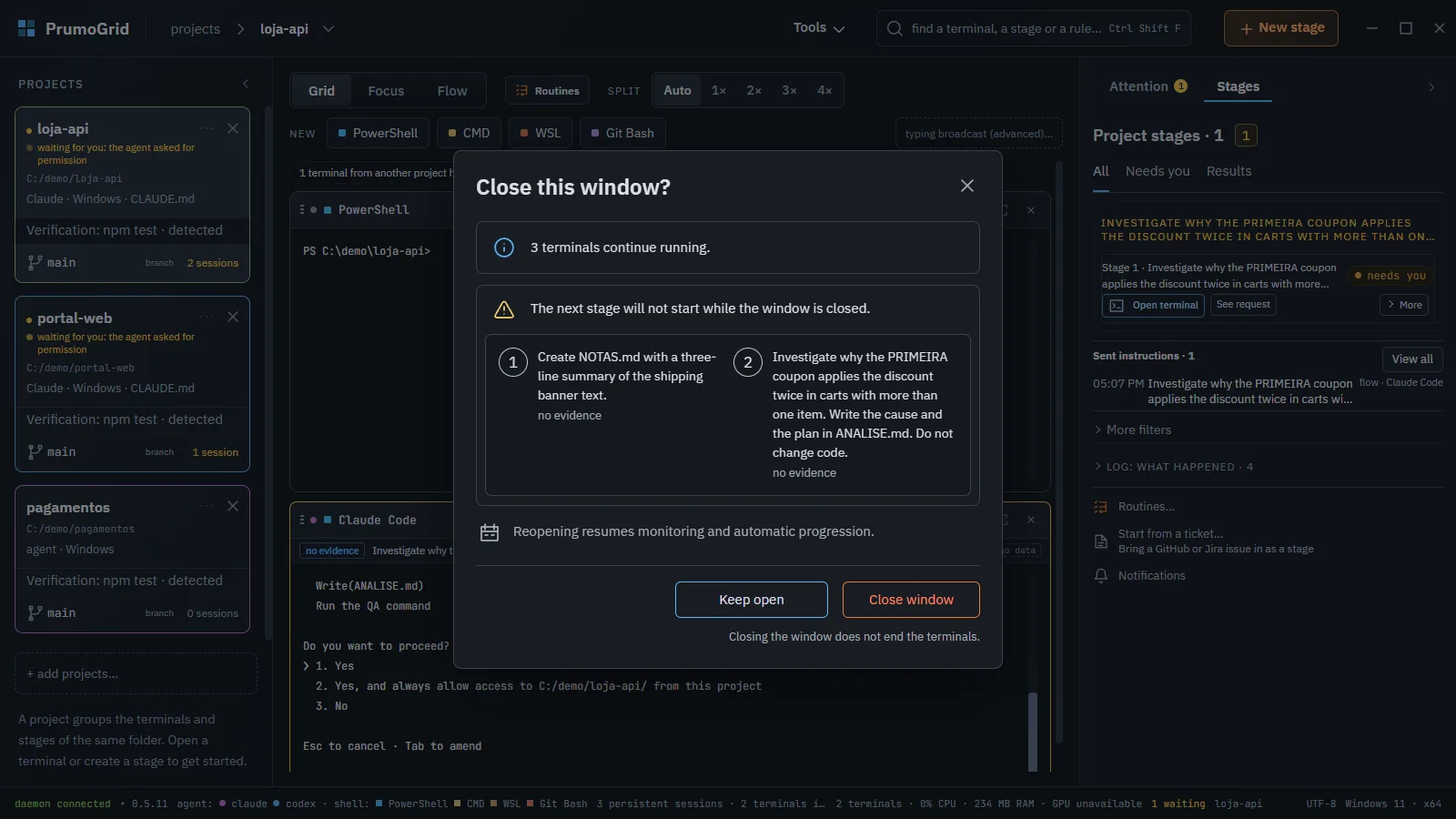Remove the portal-web project with its X
1456x819 pixels.
233,318
